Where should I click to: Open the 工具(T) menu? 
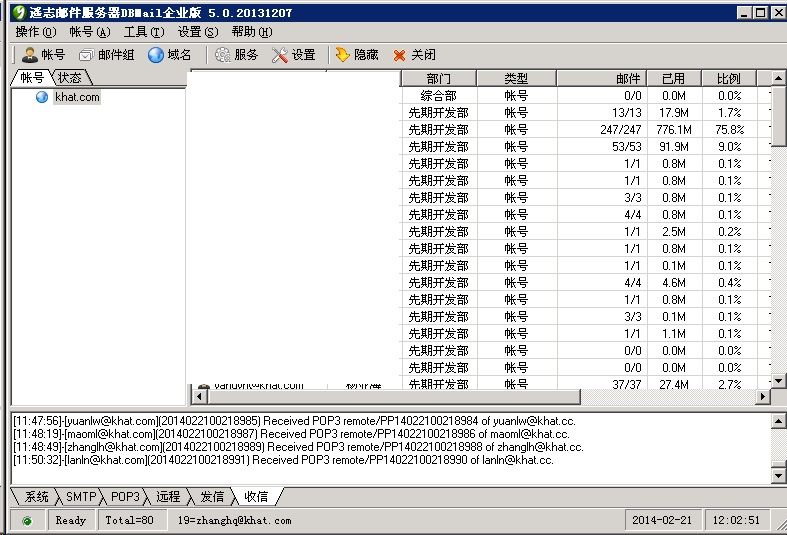pyautogui.click(x=144, y=32)
